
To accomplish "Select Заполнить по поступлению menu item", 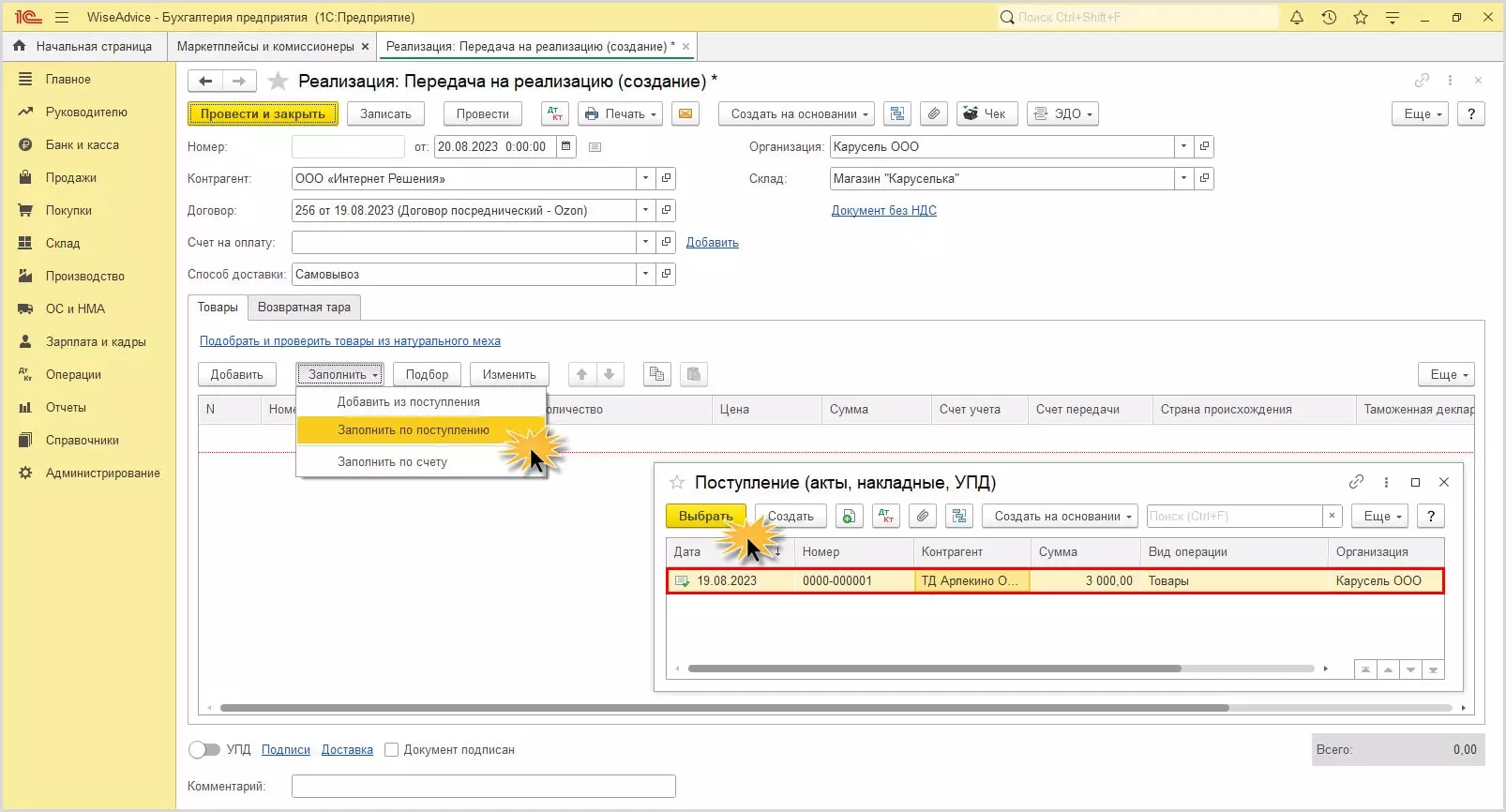I will (x=414, y=430).
